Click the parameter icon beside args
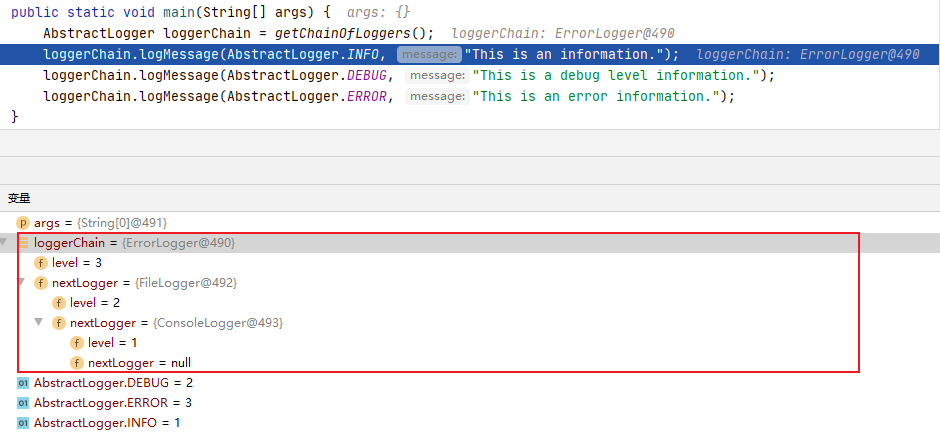The image size is (940, 438). click(x=23, y=223)
